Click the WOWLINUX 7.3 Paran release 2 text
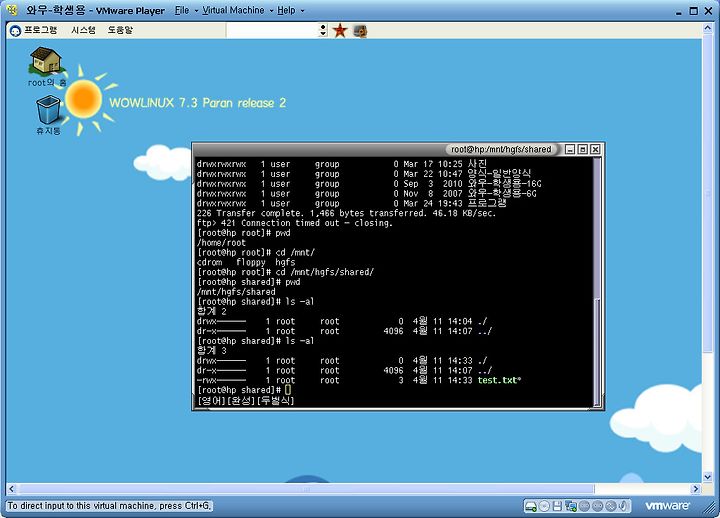The width and height of the screenshot is (720, 518). point(197,102)
